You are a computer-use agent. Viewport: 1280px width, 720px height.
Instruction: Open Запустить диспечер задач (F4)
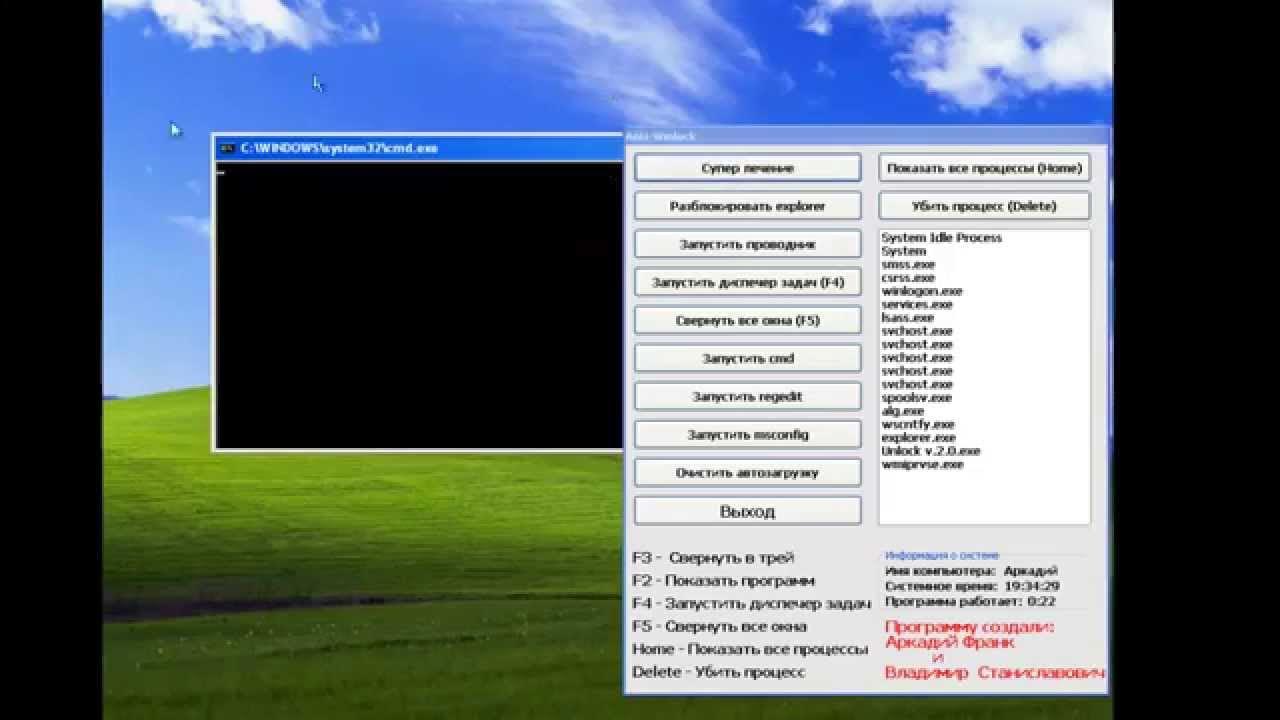(748, 282)
